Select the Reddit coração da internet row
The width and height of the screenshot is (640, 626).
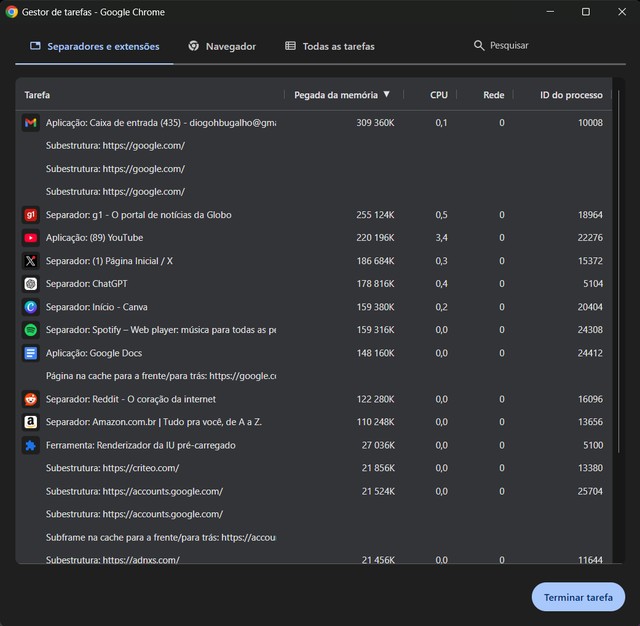tap(313, 399)
